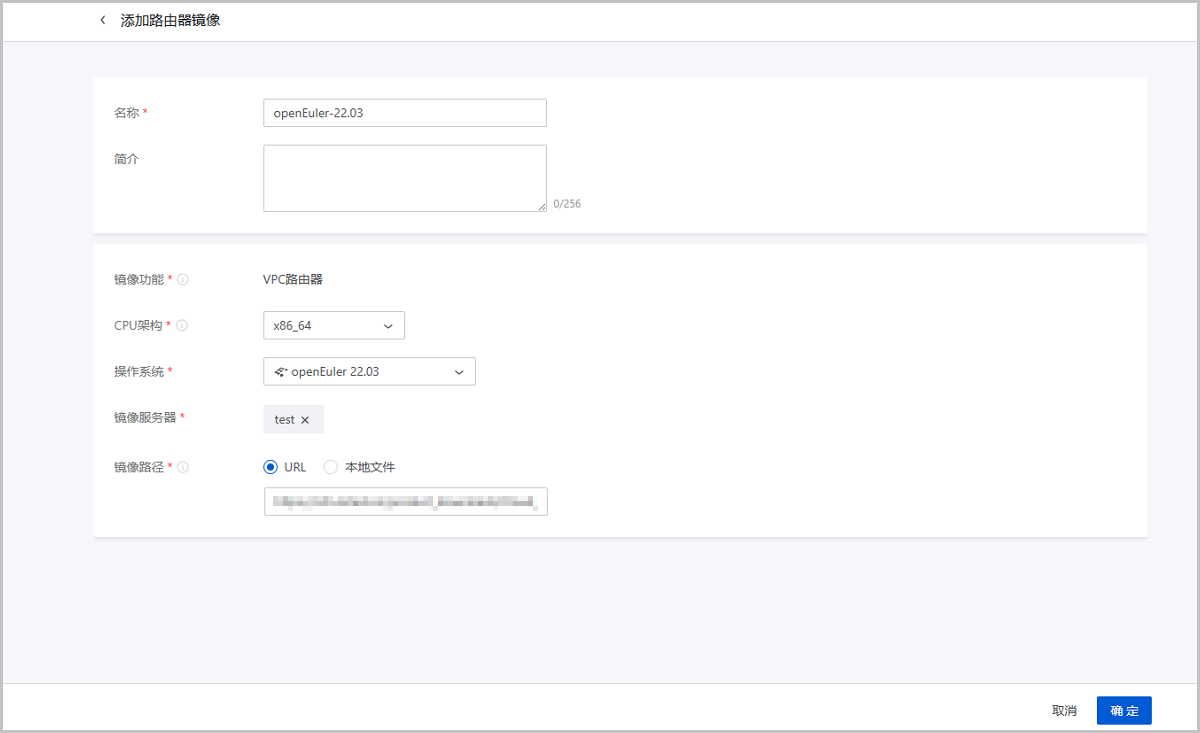The image size is (1200, 733).
Task: Click the openEuler logo in 操作系统 field
Action: 281,372
